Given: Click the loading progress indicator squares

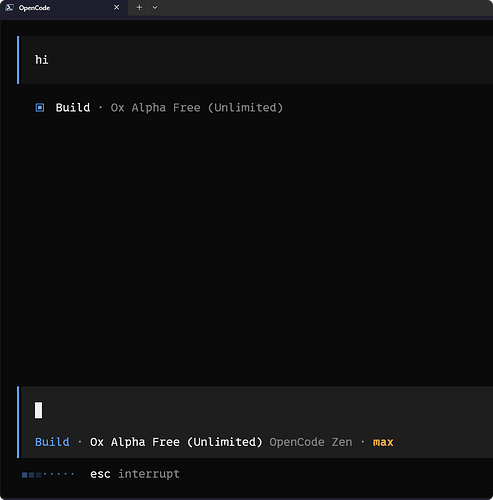Looking at the screenshot, I should click(x=48, y=474).
